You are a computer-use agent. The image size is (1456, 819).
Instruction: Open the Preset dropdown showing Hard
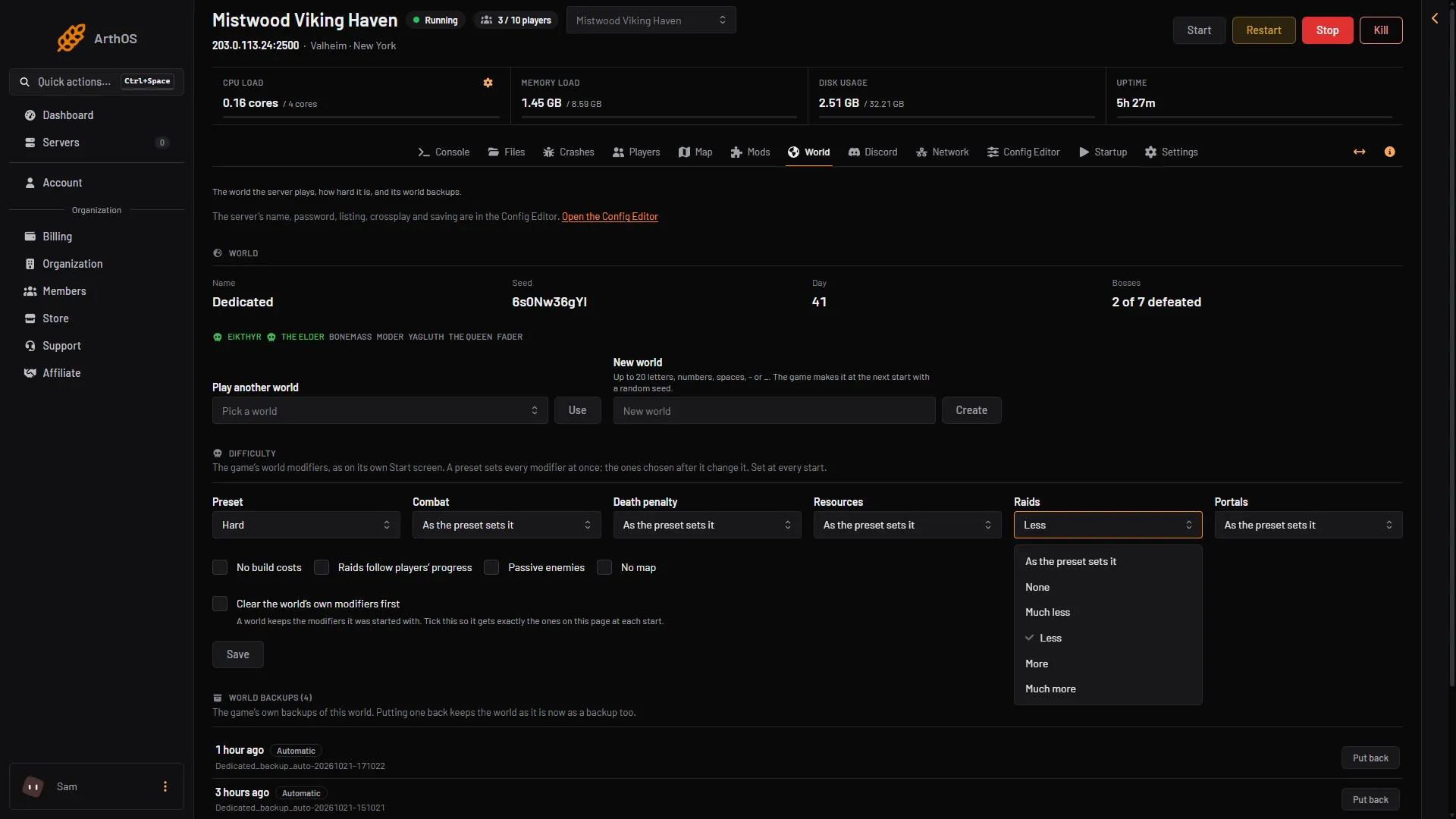point(306,525)
